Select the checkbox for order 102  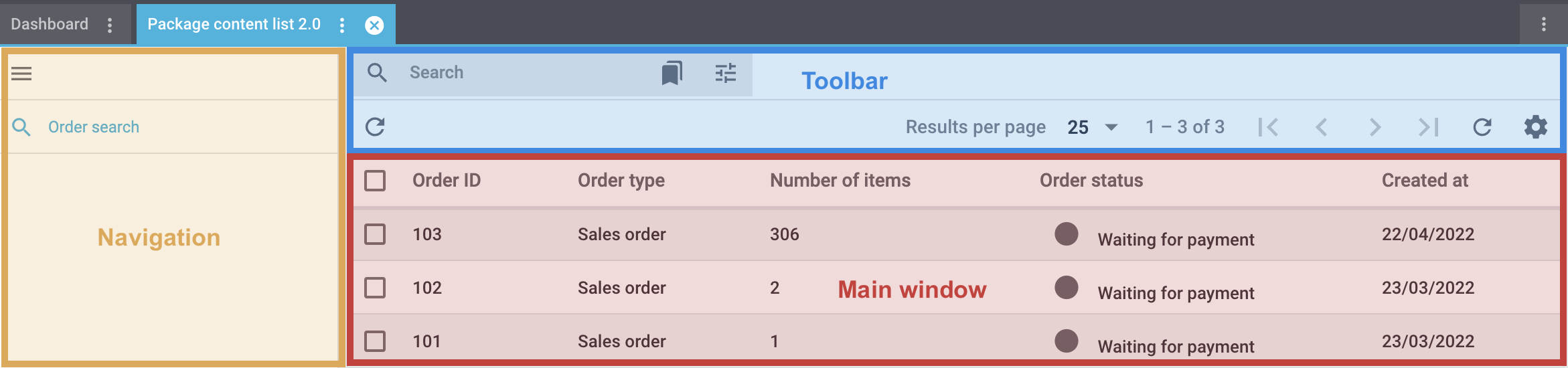[375, 288]
